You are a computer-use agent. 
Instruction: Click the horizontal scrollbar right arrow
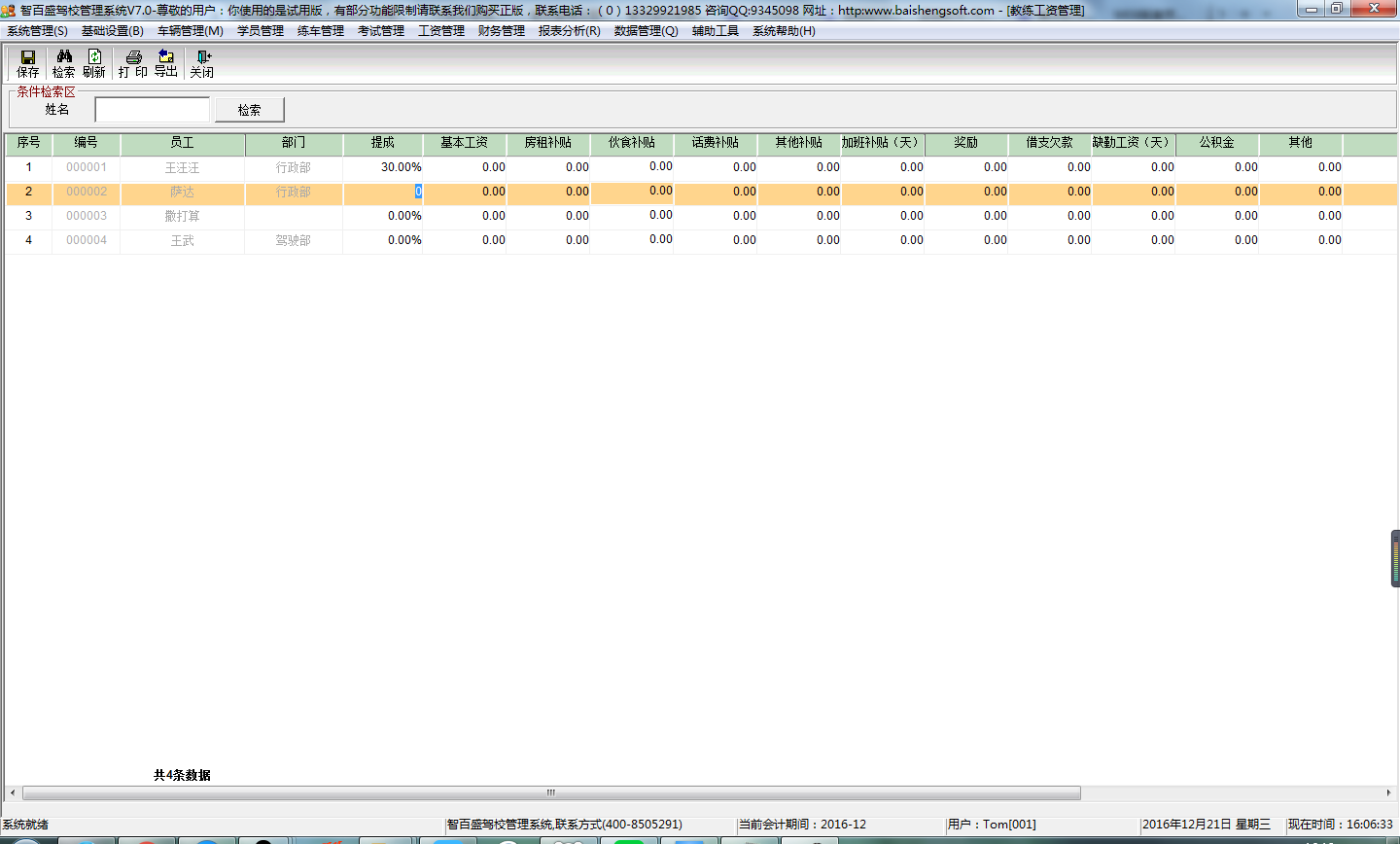tap(1388, 792)
